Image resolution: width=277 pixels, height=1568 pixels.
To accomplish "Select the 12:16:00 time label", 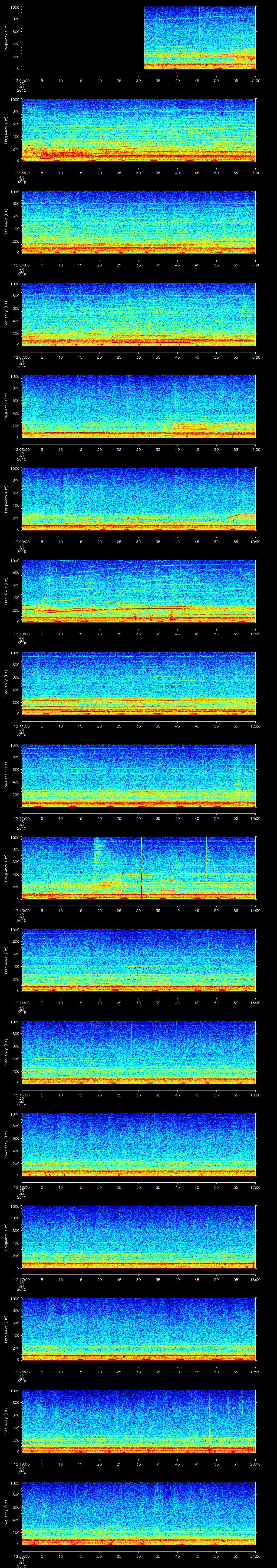I will coord(21,1187).
